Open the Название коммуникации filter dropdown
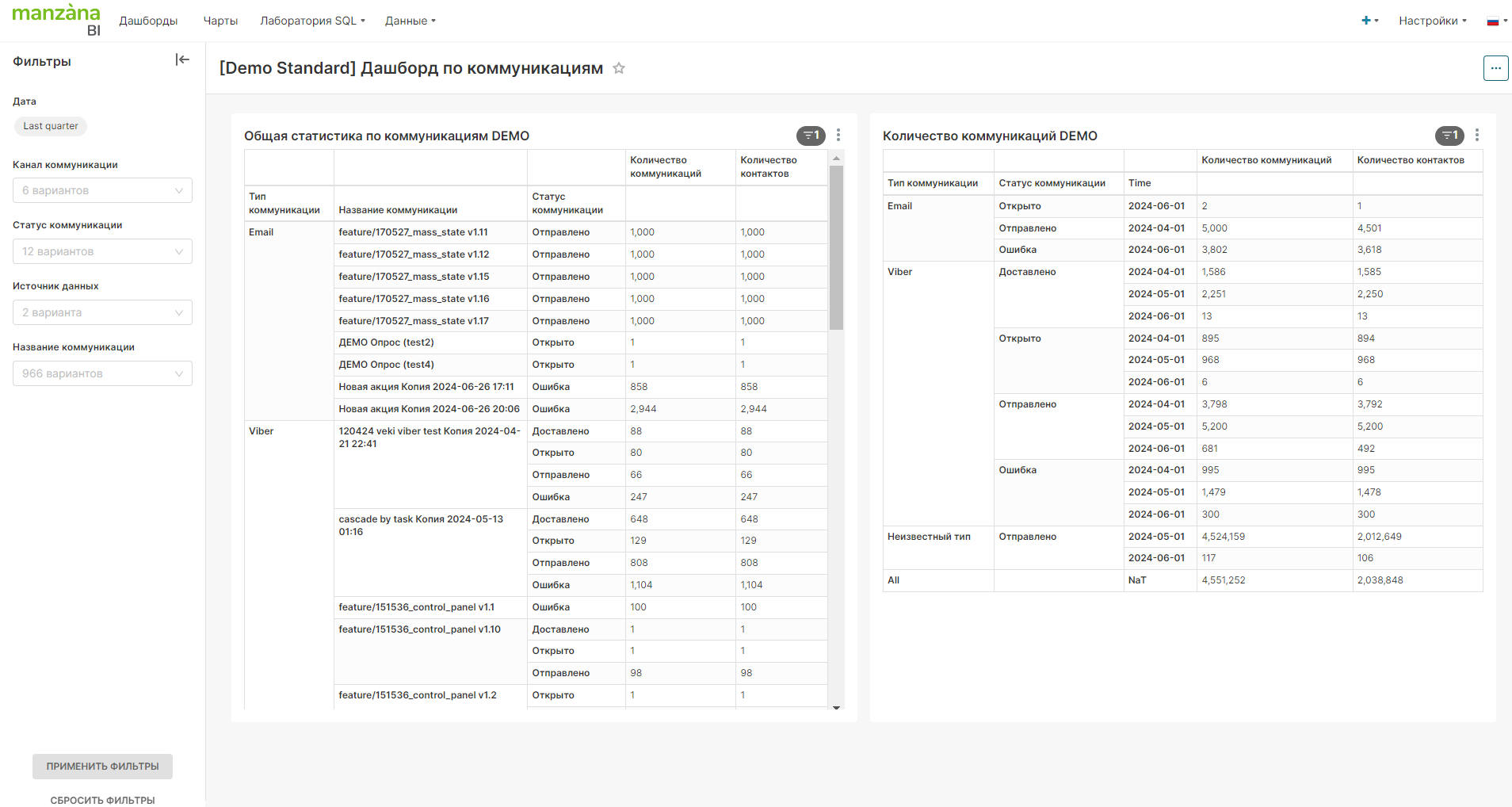The image size is (1512, 807). 102,373
